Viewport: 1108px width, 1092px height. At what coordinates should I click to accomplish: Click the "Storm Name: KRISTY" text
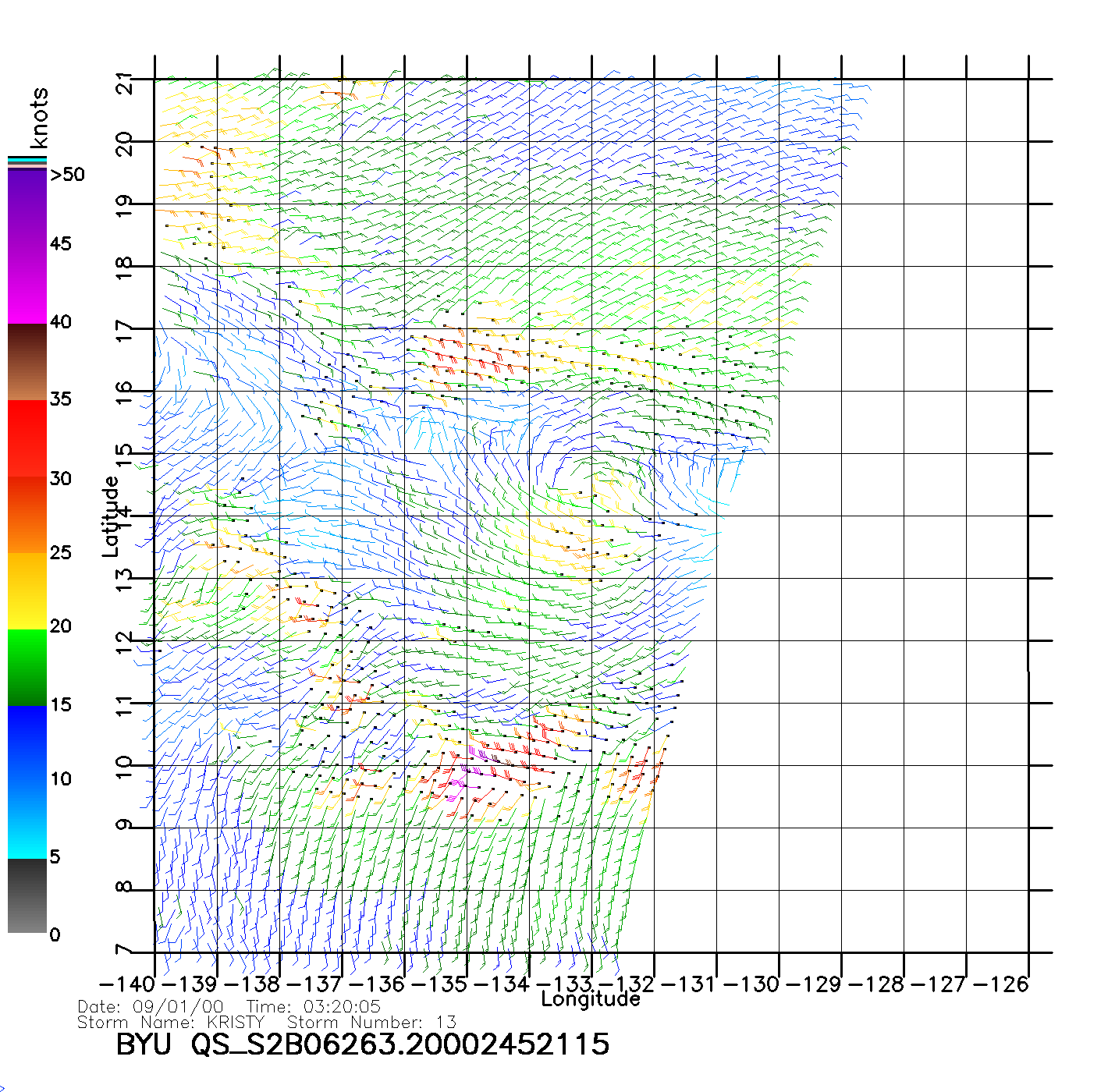[x=172, y=1023]
